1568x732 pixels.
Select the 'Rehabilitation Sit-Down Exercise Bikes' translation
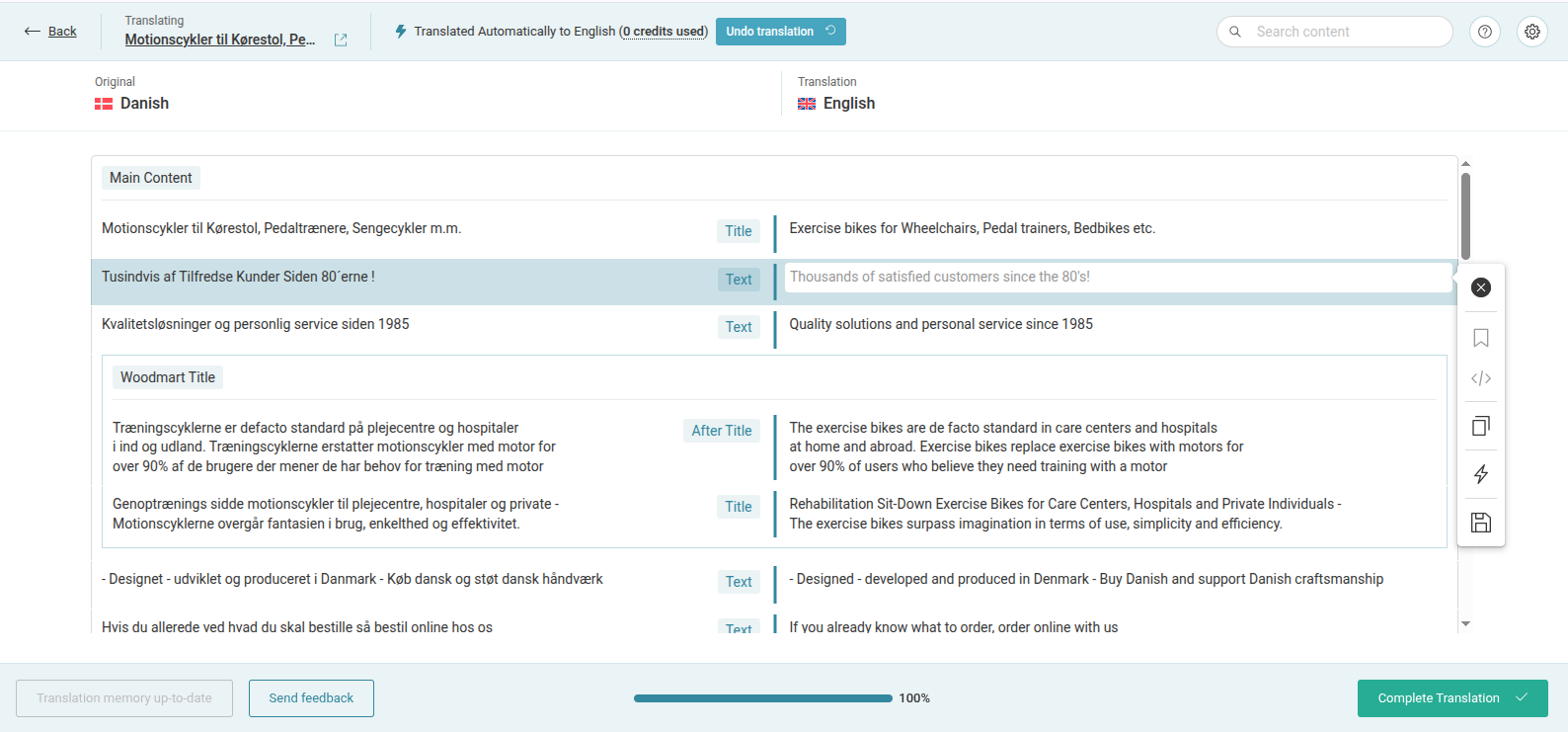(x=1065, y=514)
